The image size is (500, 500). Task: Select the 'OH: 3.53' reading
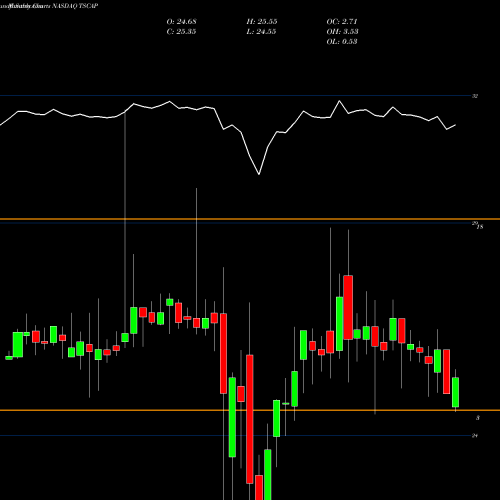[x=342, y=32]
